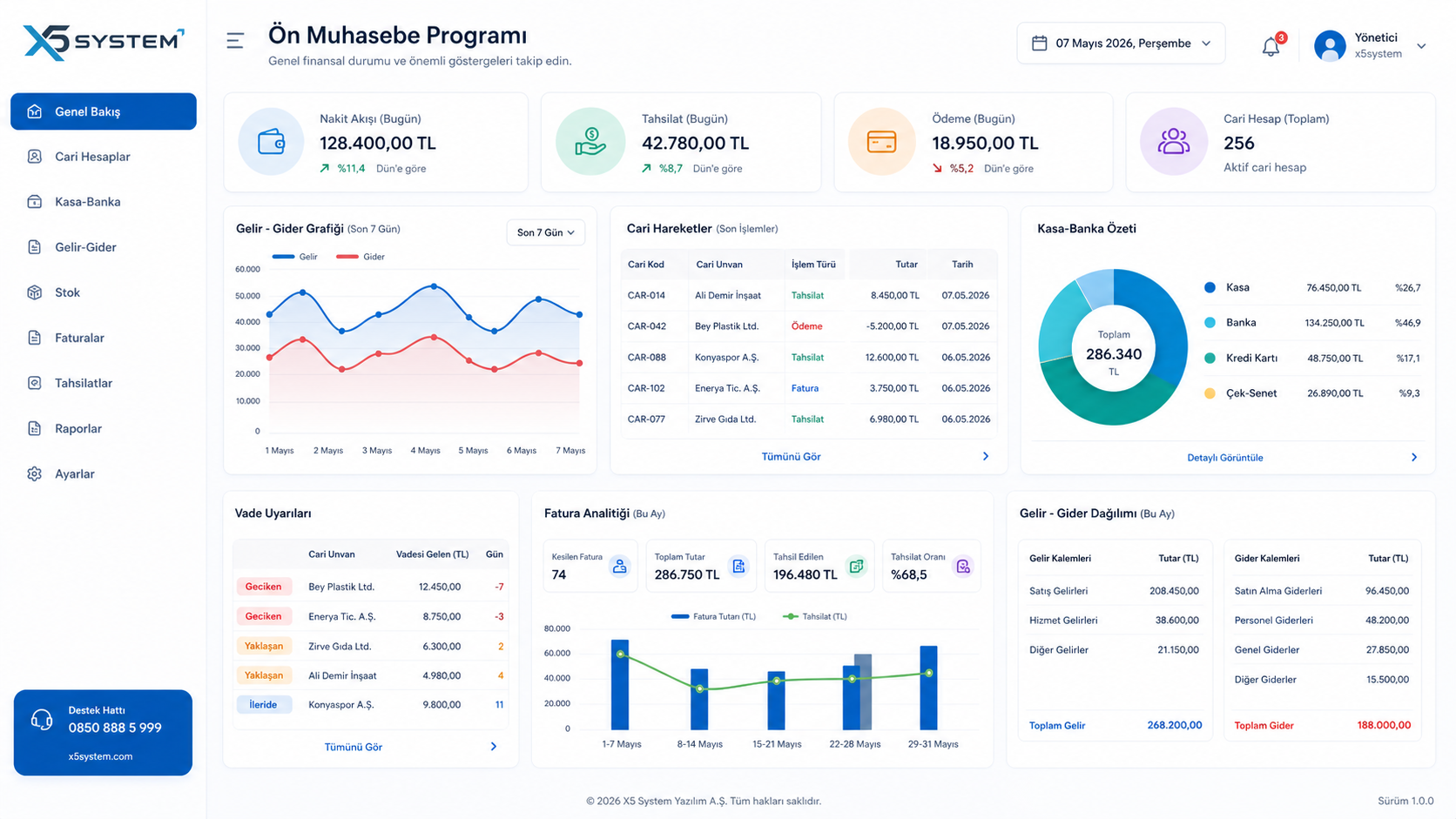Click Tümünü Gör under Vade Uyarıları
Image resolution: width=1456 pixels, height=819 pixels.
click(x=354, y=747)
